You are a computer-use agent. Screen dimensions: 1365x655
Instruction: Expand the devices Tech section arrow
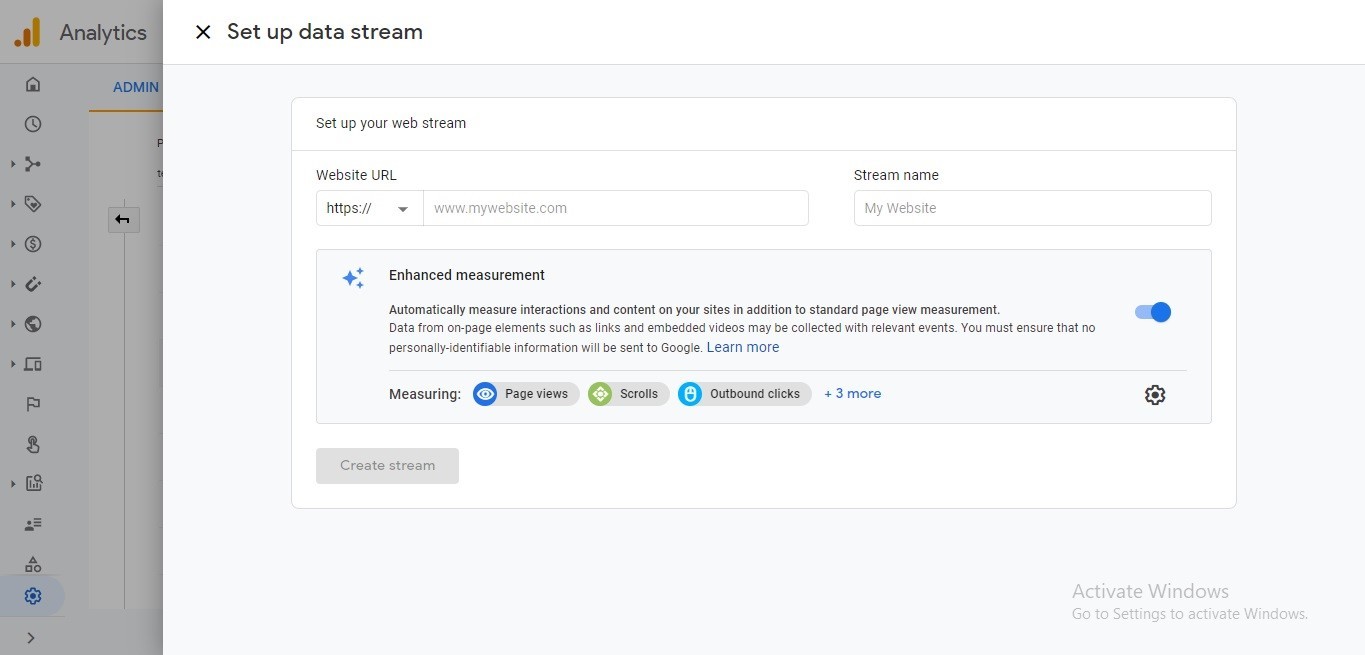(x=13, y=364)
